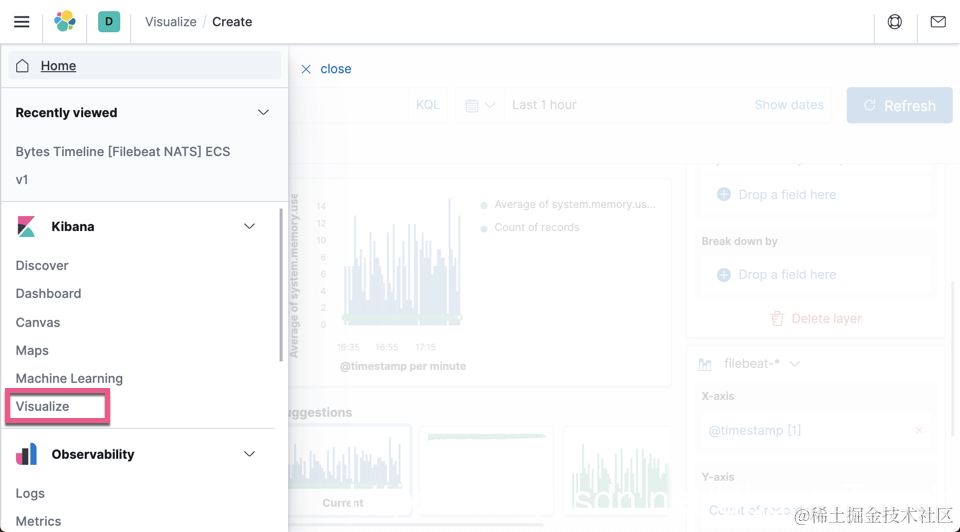The width and height of the screenshot is (960, 532).
Task: Open the help lifebuoy icon
Action: point(894,22)
